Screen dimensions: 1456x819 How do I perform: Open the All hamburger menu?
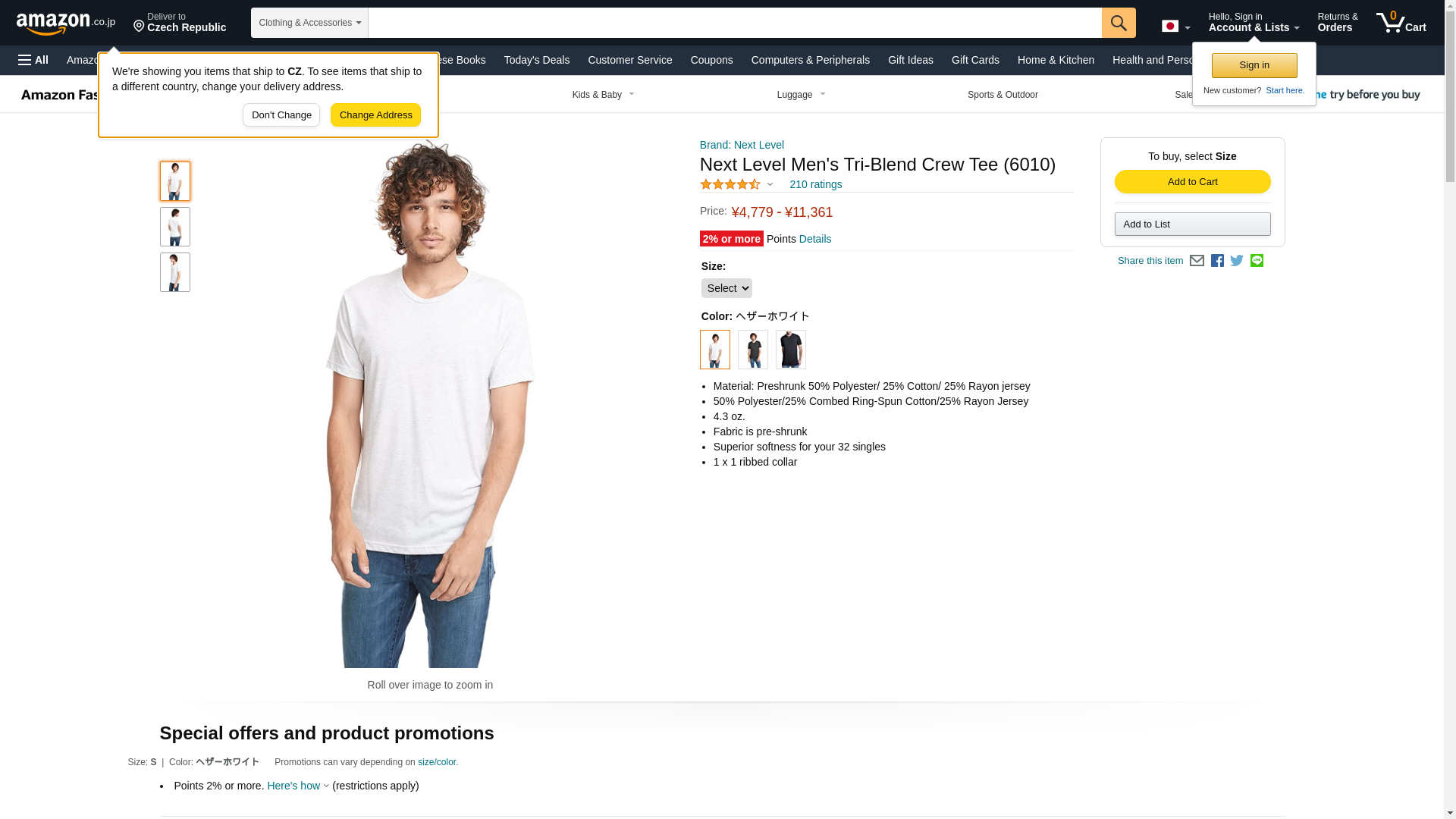coord(33,60)
